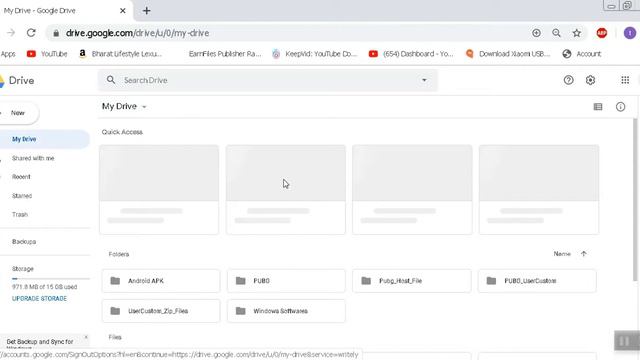Dismiss the Get Backup and Sync notice
Screen dimensions: 640x360
coord(86,337)
